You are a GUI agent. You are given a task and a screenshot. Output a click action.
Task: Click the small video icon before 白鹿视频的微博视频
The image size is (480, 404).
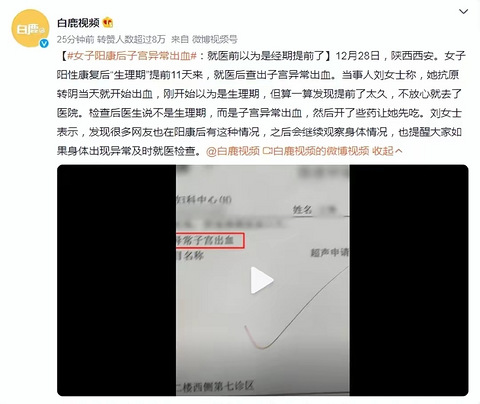(x=268, y=151)
